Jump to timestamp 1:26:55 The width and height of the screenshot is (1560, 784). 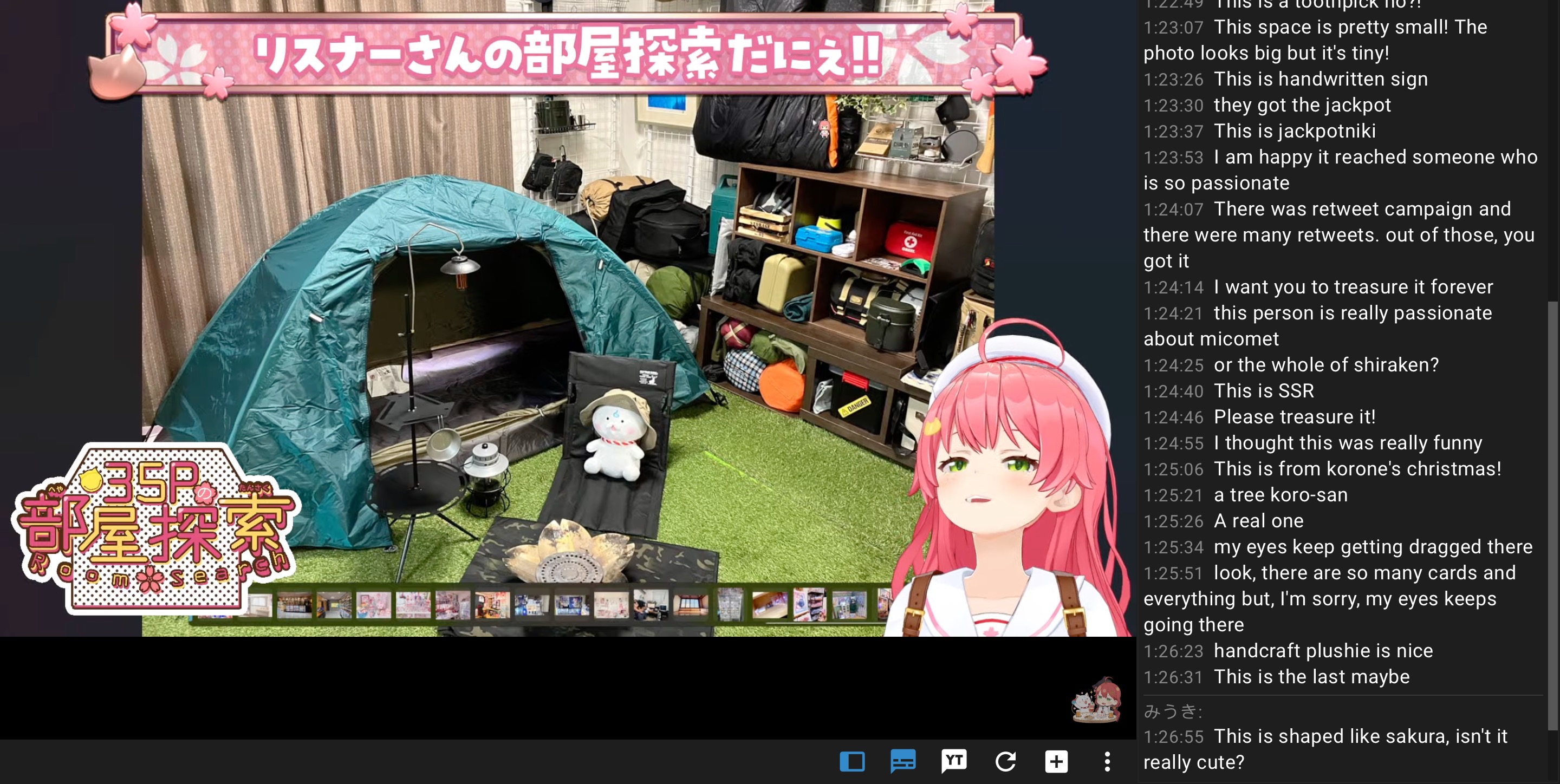tap(1173, 737)
